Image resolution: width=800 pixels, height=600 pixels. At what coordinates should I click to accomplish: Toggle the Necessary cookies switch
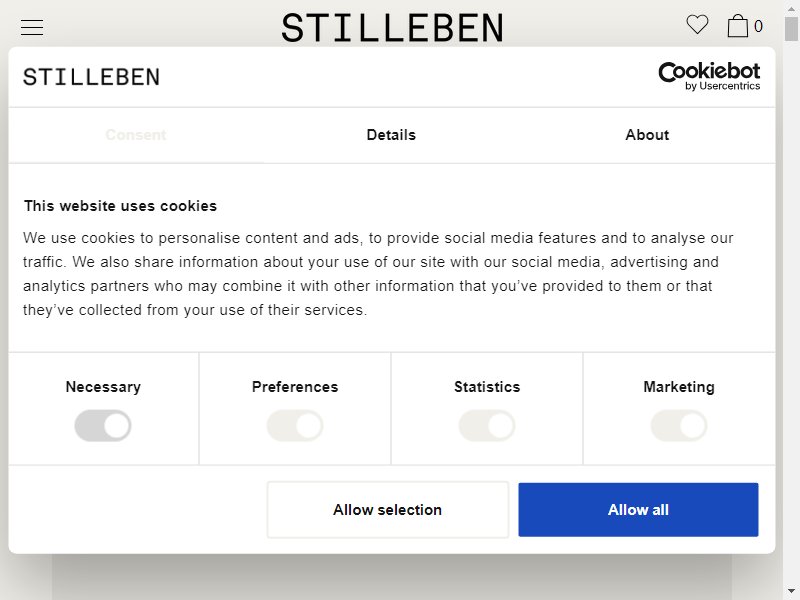click(103, 426)
